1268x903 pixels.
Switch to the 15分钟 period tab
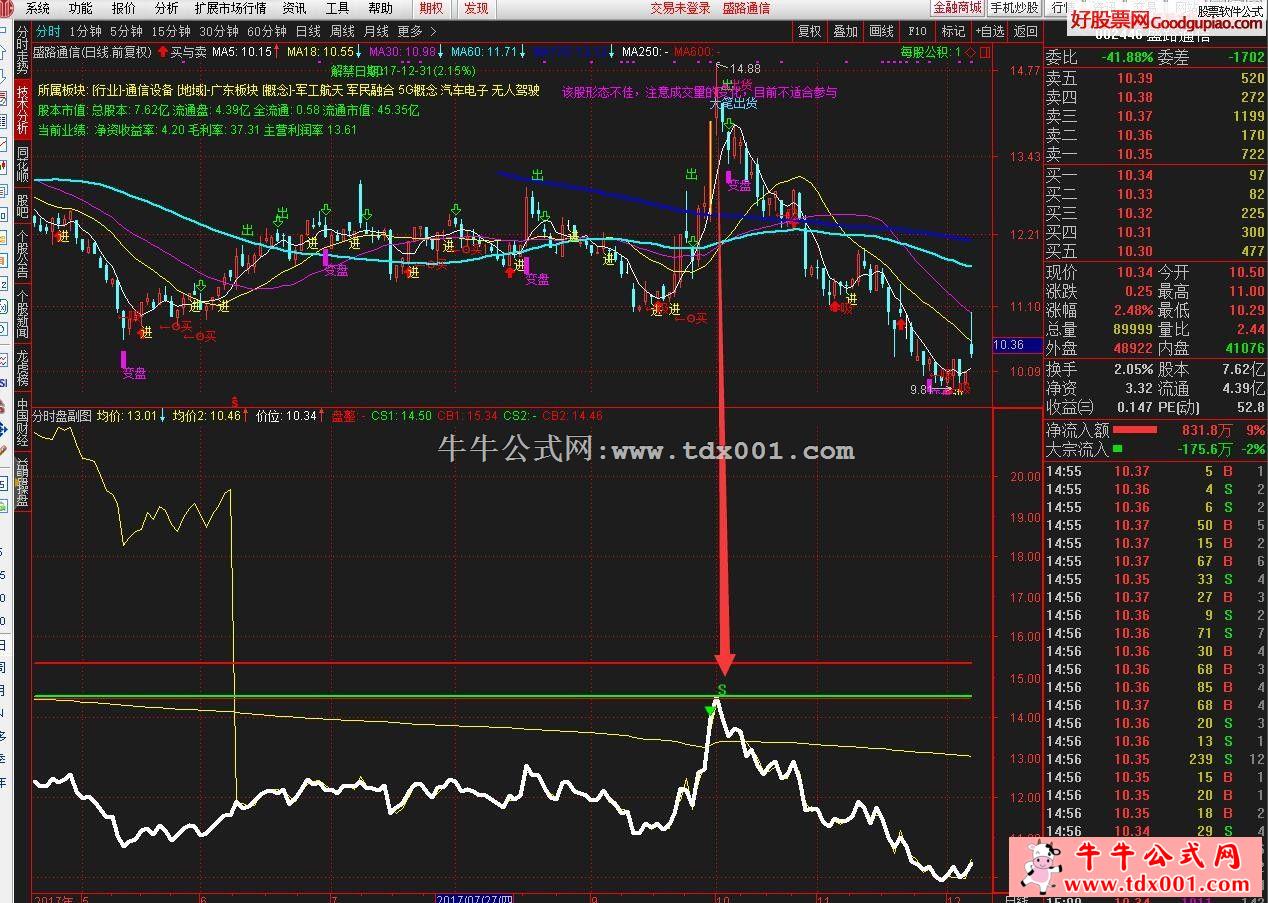point(170,31)
